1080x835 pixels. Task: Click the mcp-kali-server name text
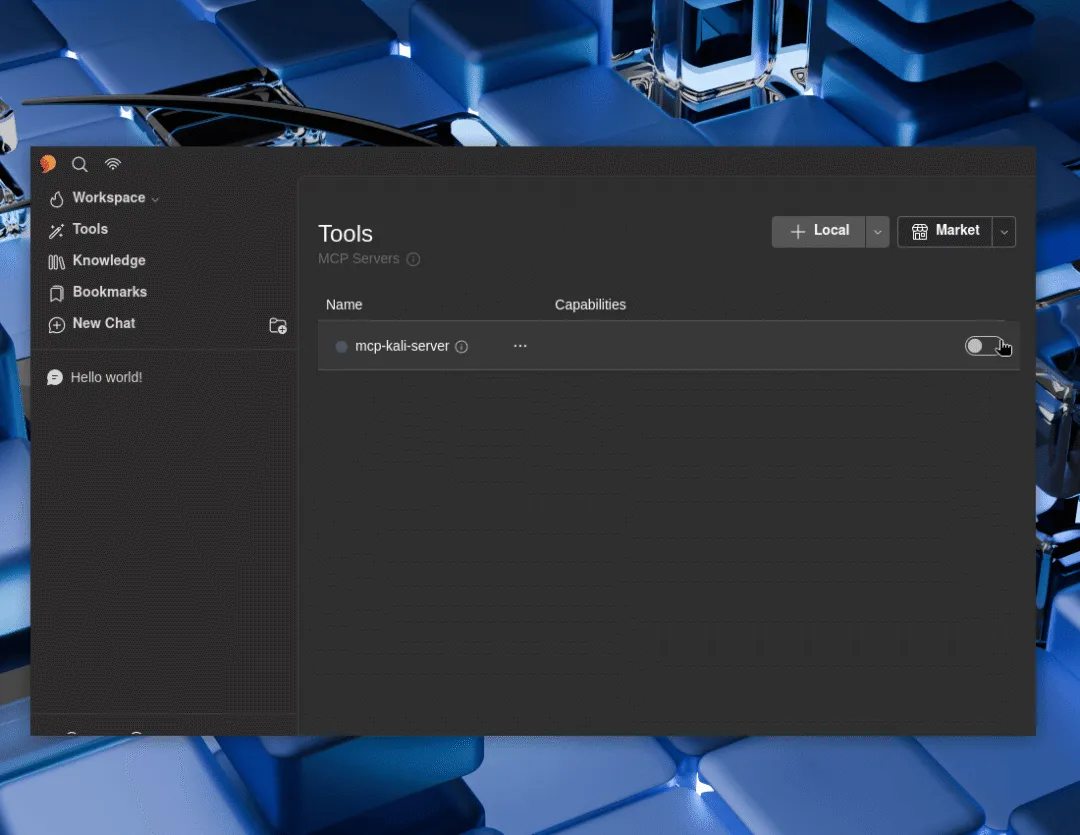[x=402, y=346]
